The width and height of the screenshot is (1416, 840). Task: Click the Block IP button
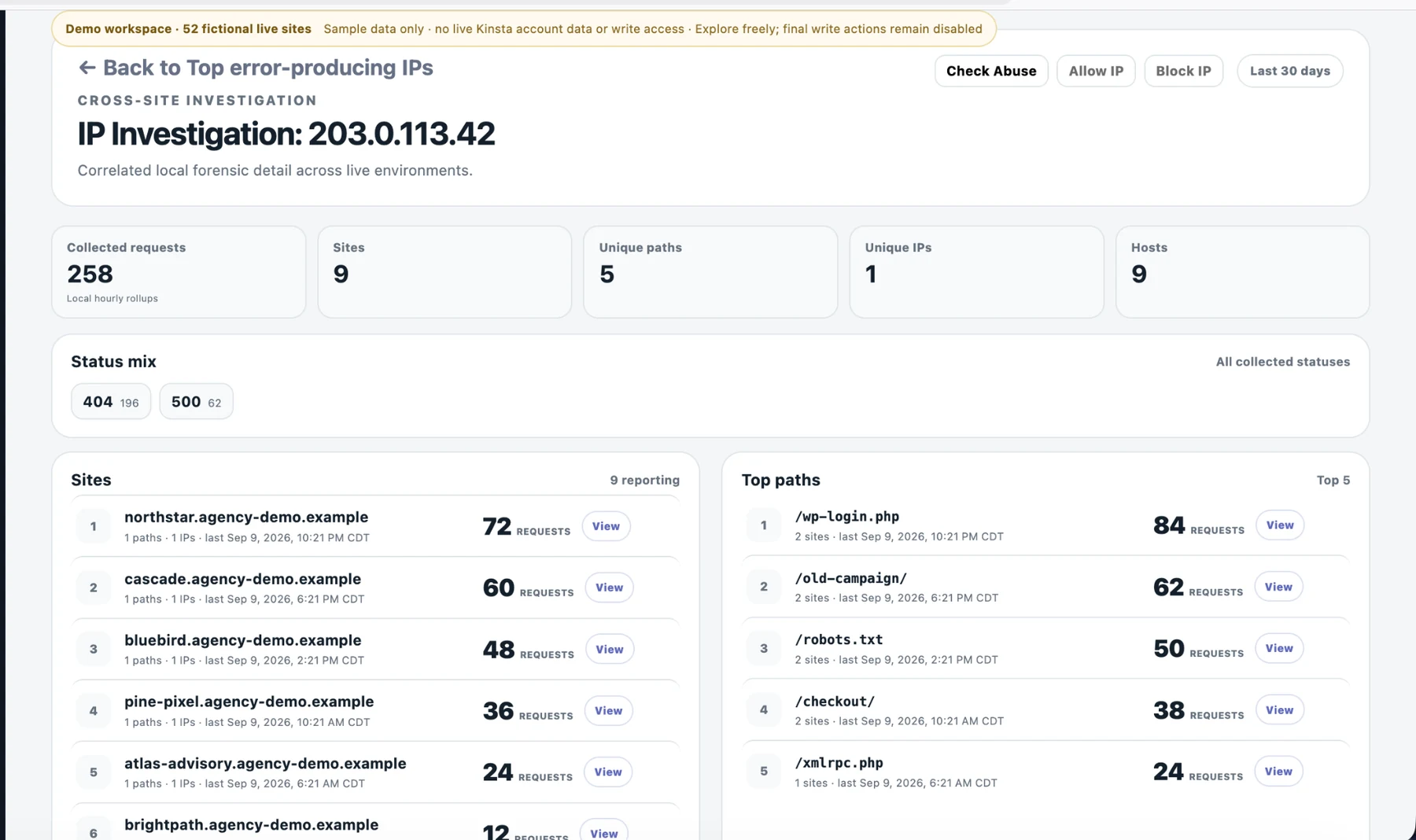(1183, 71)
